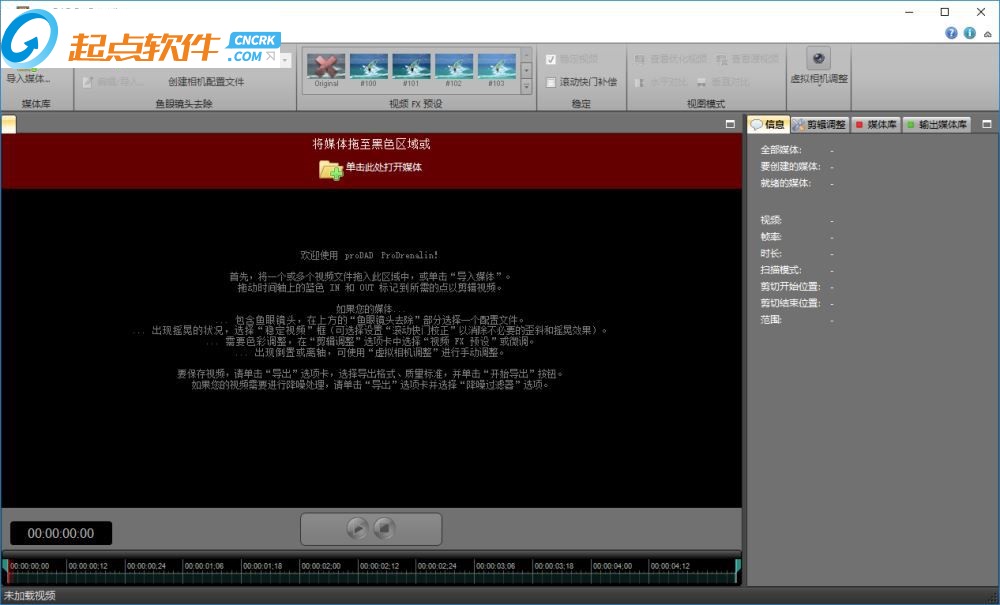The height and width of the screenshot is (605, 1000).
Task: Switch to the 信息 info tab
Action: (x=768, y=124)
